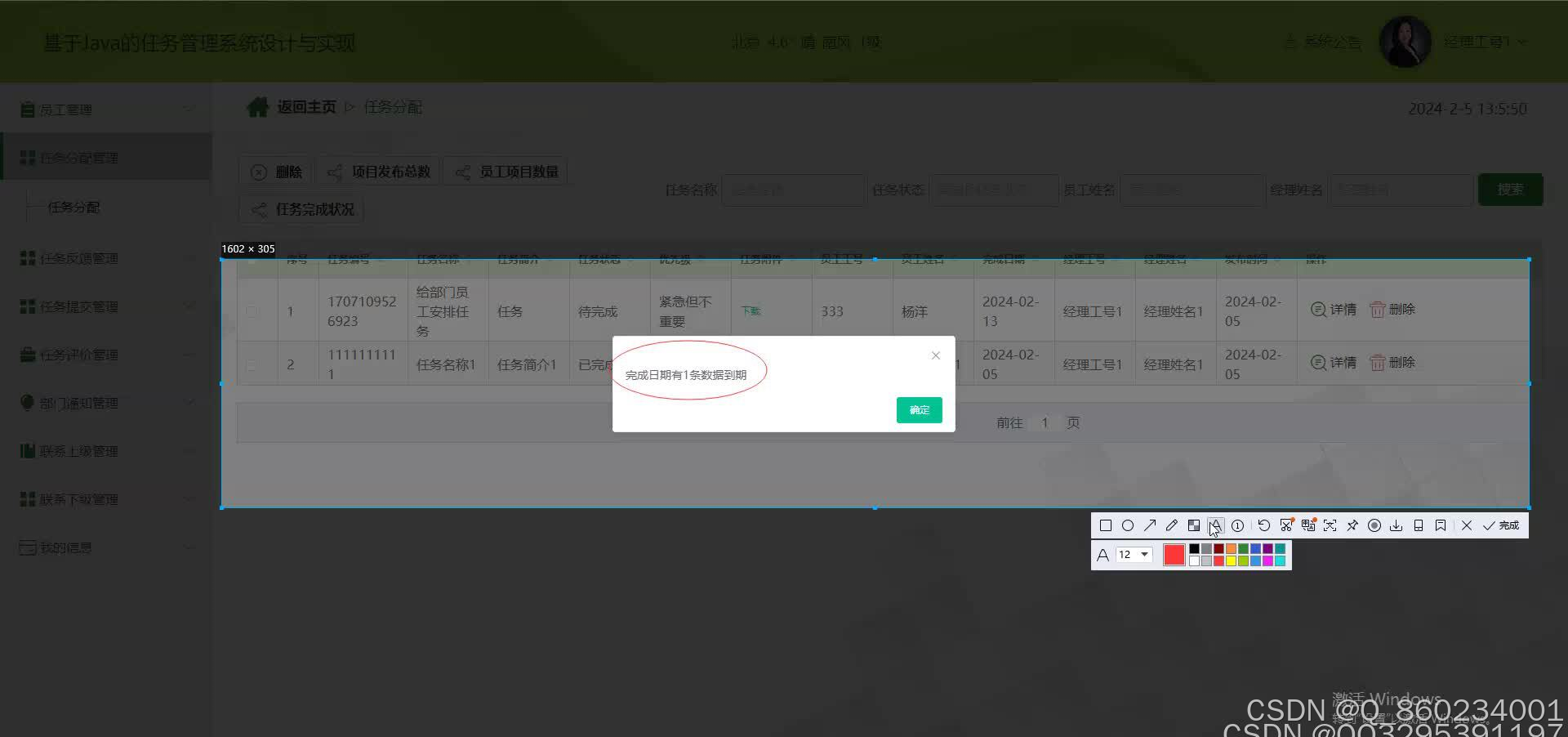Choose the black color swatch

pos(1194,549)
